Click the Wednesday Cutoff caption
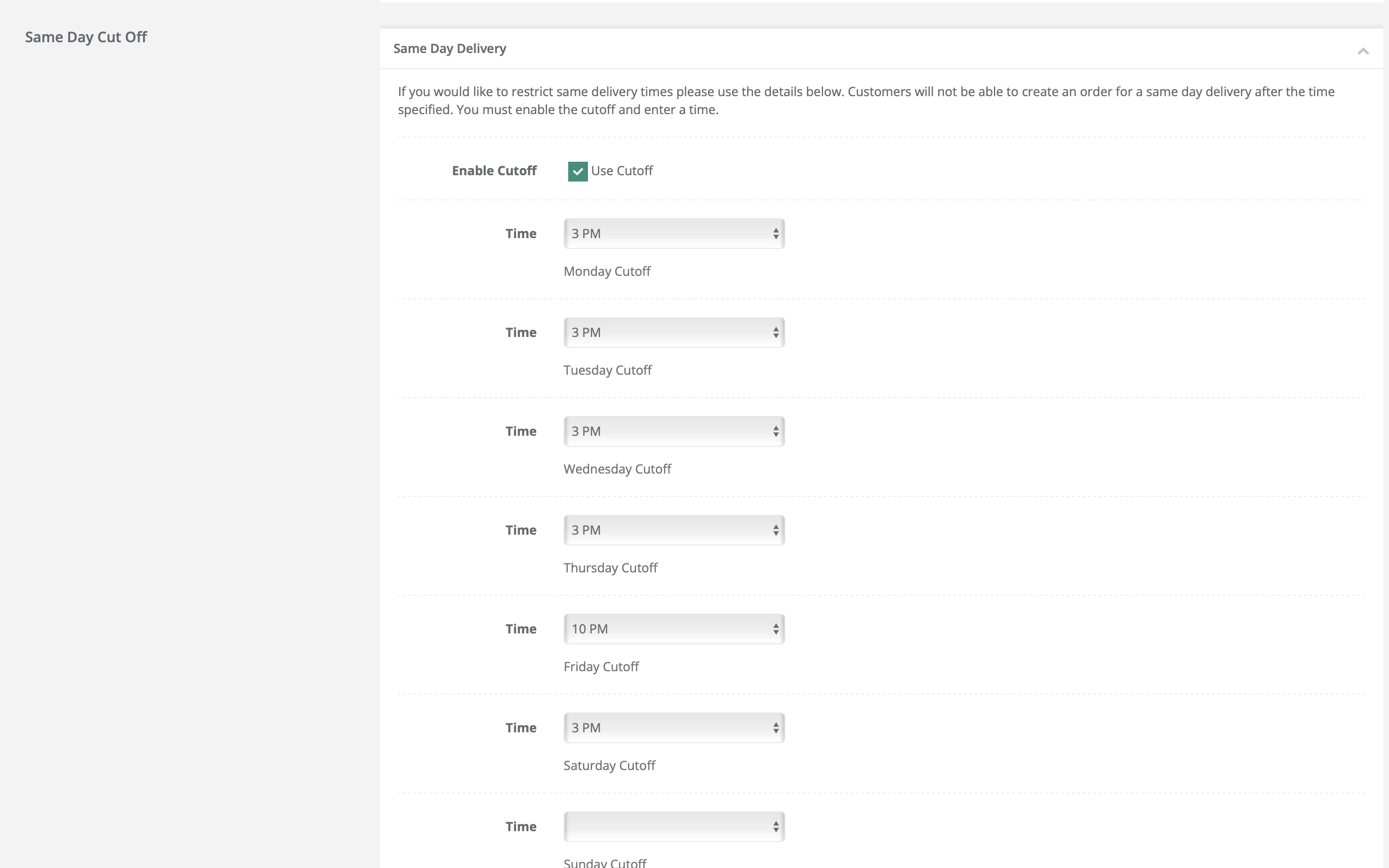This screenshot has height=868, width=1389. click(617, 469)
